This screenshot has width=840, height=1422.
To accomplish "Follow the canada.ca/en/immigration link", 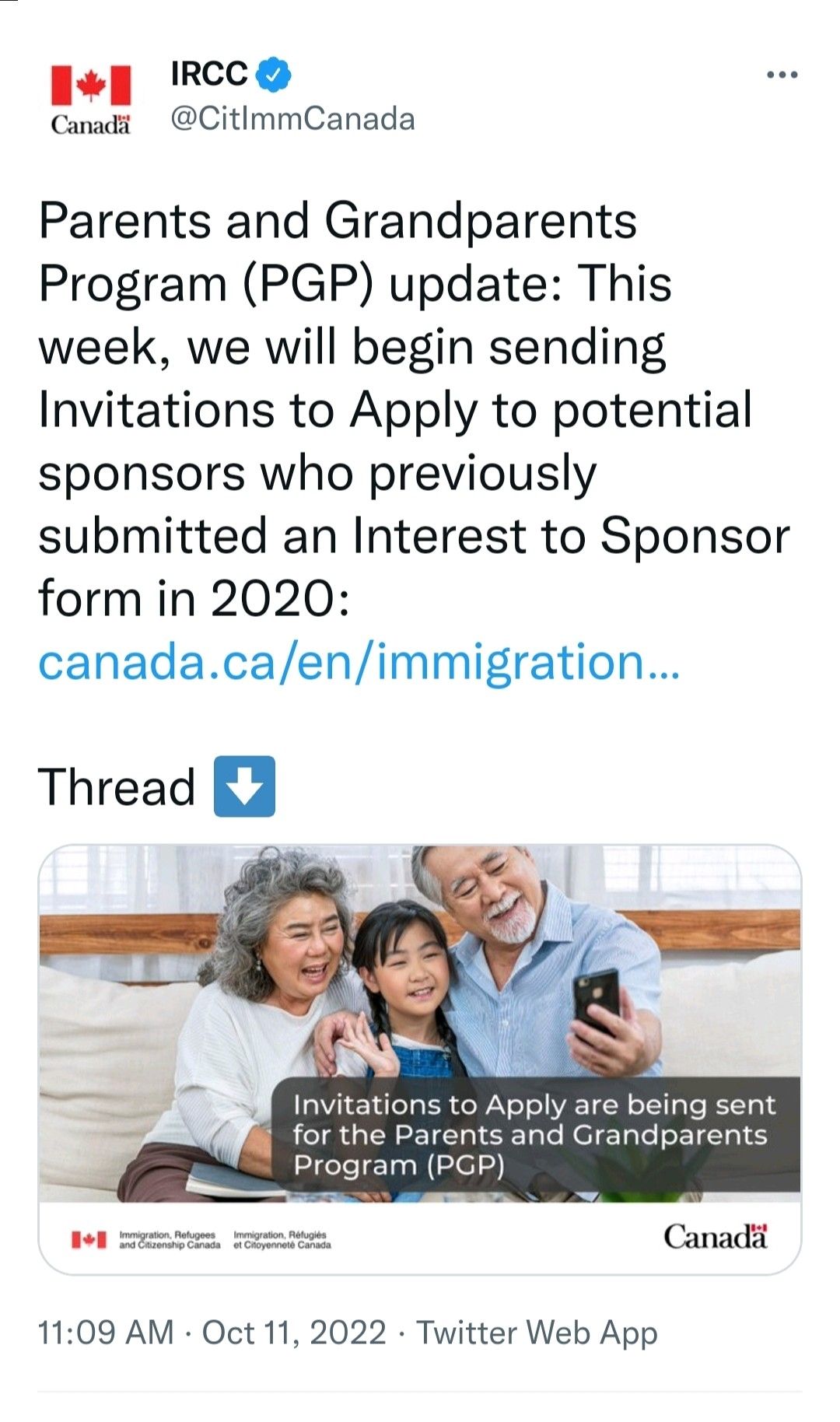I will (x=359, y=662).
